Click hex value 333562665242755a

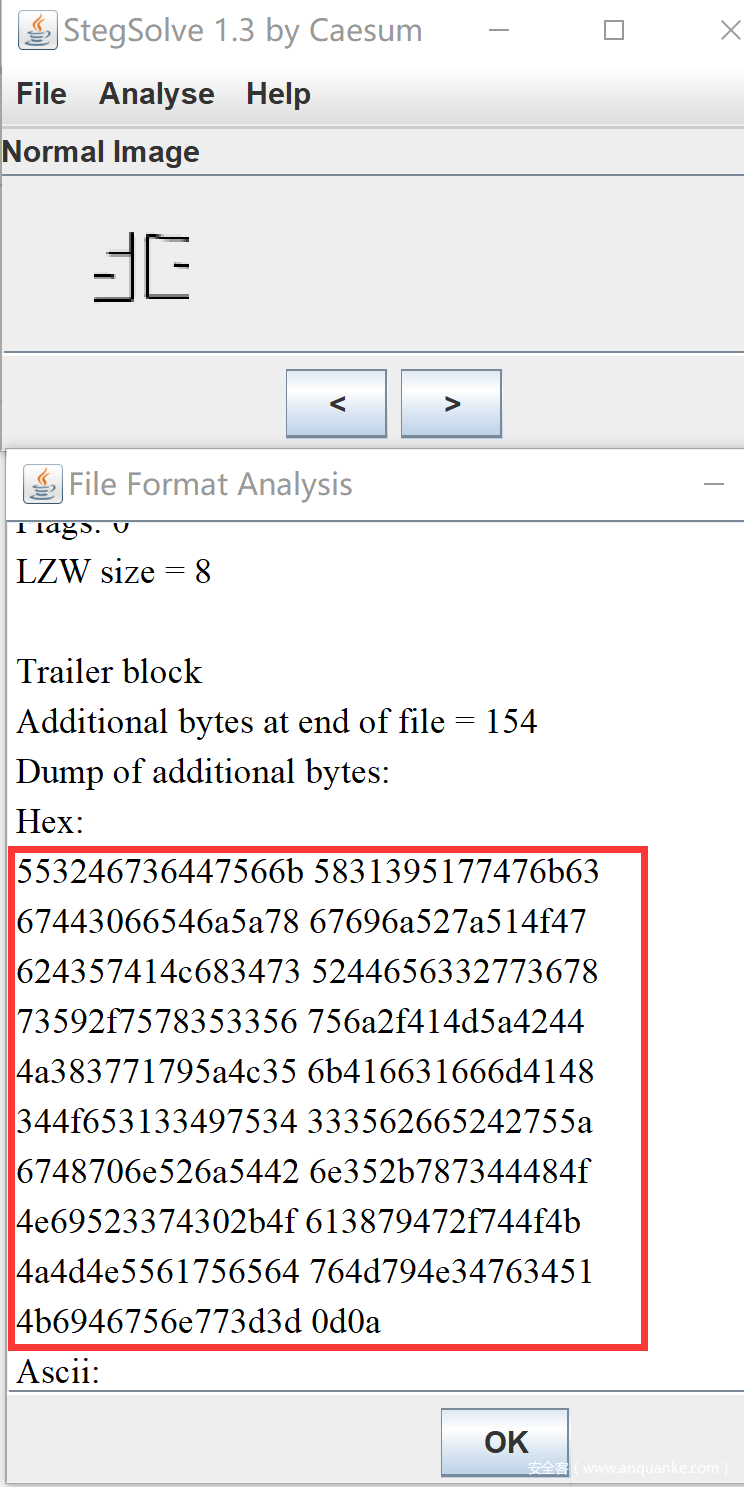click(x=449, y=1122)
